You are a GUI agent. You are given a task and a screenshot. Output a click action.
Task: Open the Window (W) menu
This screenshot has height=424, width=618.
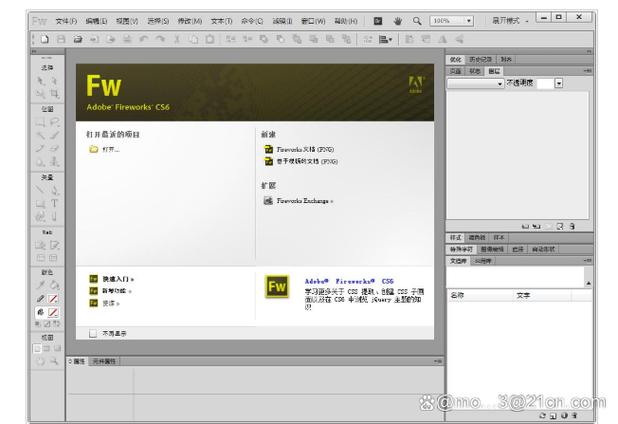313,21
